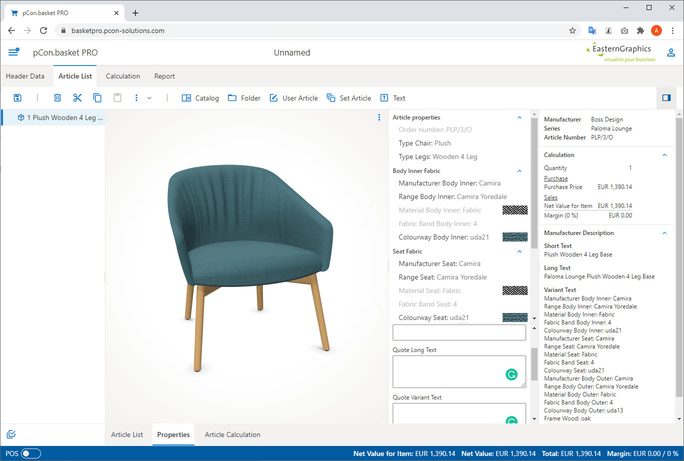The image size is (684, 461).
Task: Insert a User Article
Action: click(293, 98)
